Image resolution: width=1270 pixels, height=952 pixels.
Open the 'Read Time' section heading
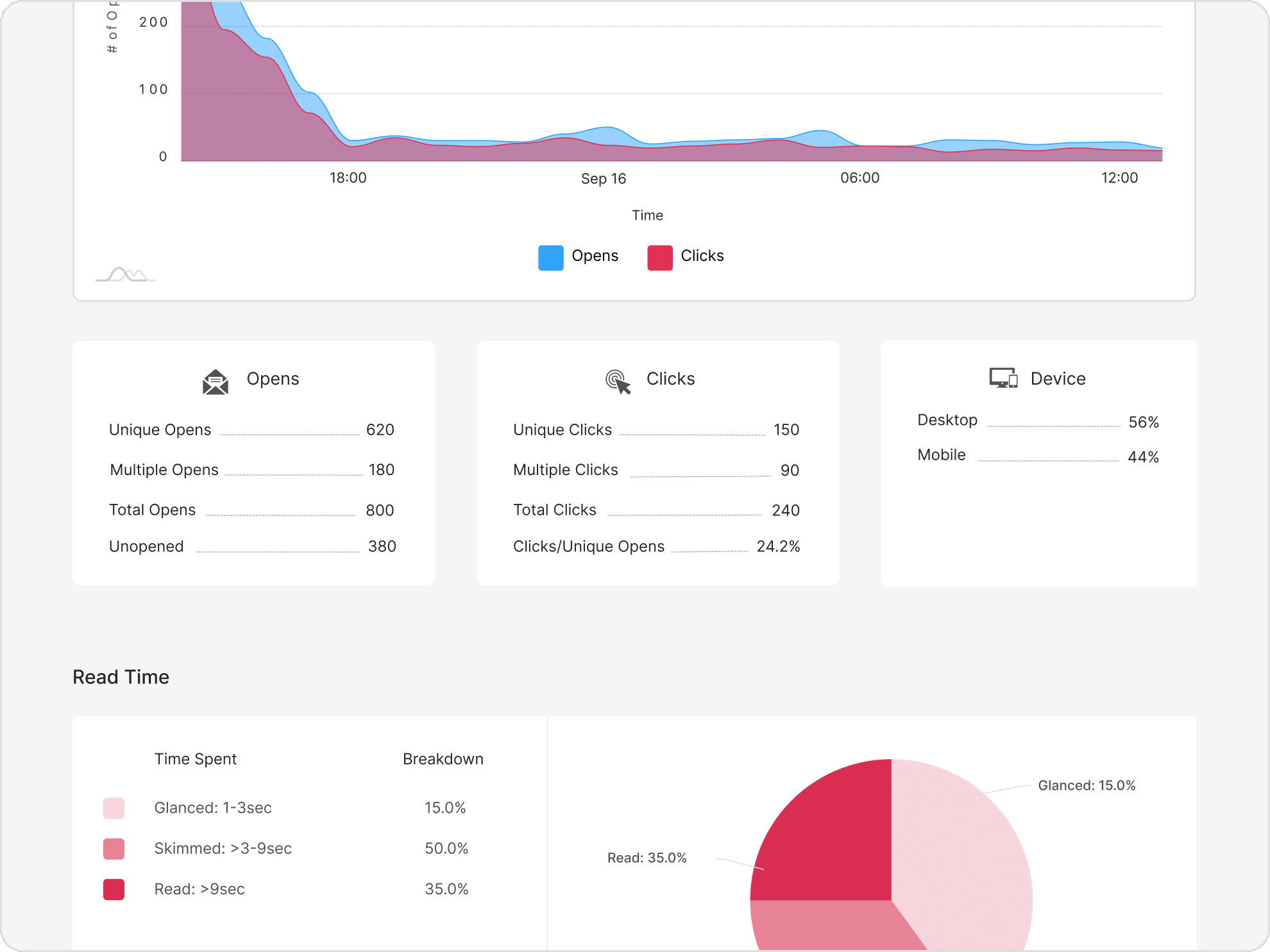point(121,677)
